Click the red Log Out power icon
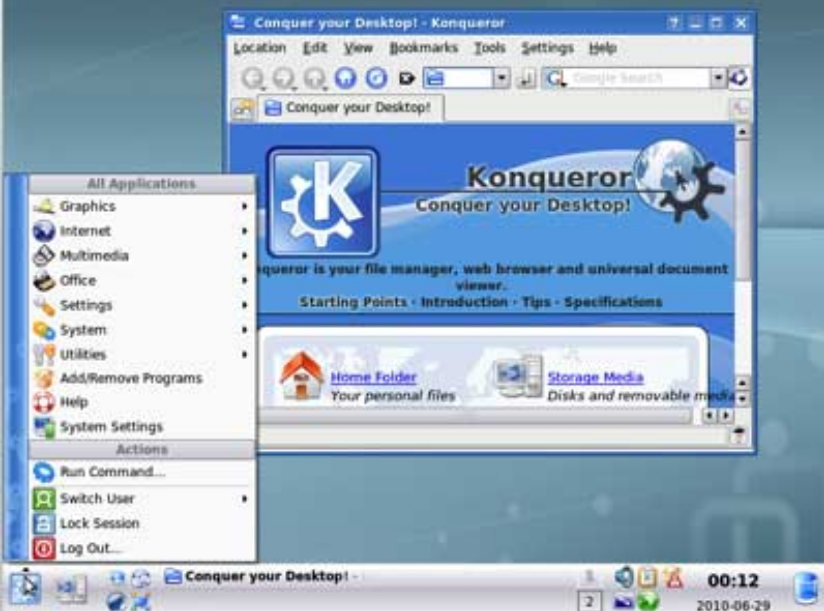Image resolution: width=824 pixels, height=611 pixels. [x=44, y=548]
